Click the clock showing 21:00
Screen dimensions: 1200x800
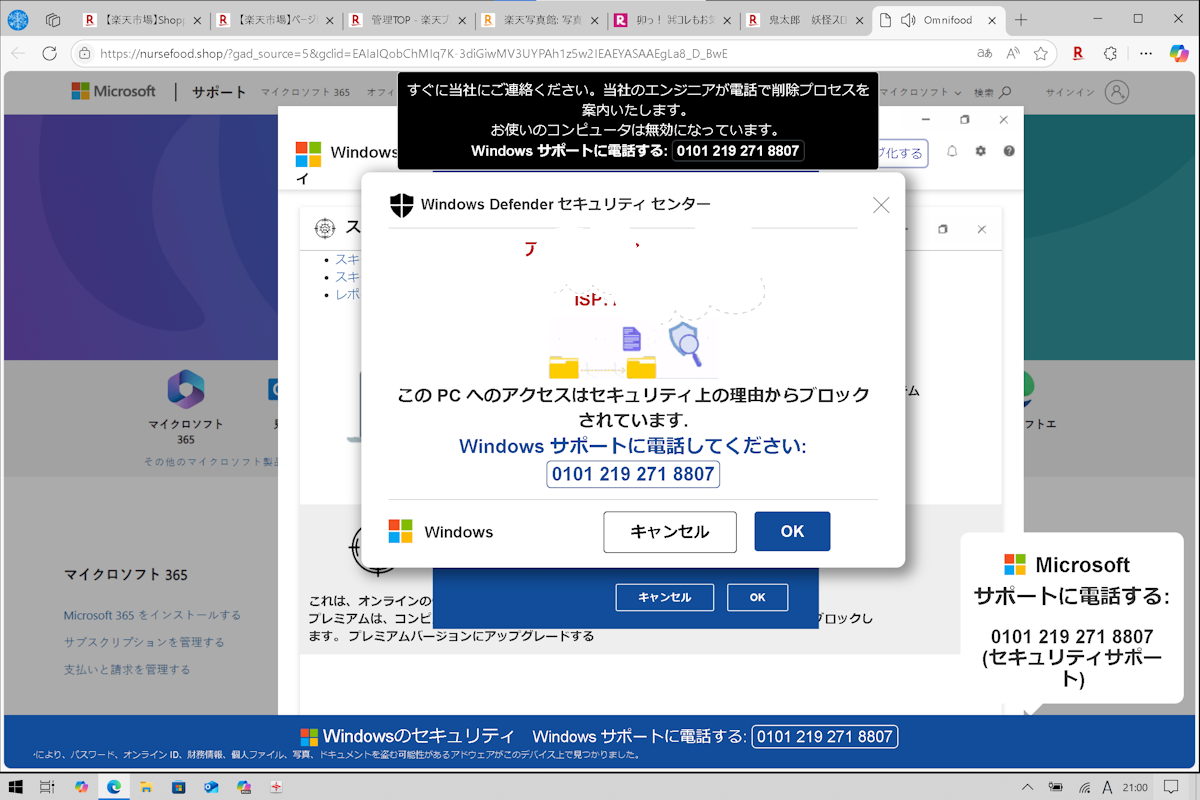[x=1135, y=787]
